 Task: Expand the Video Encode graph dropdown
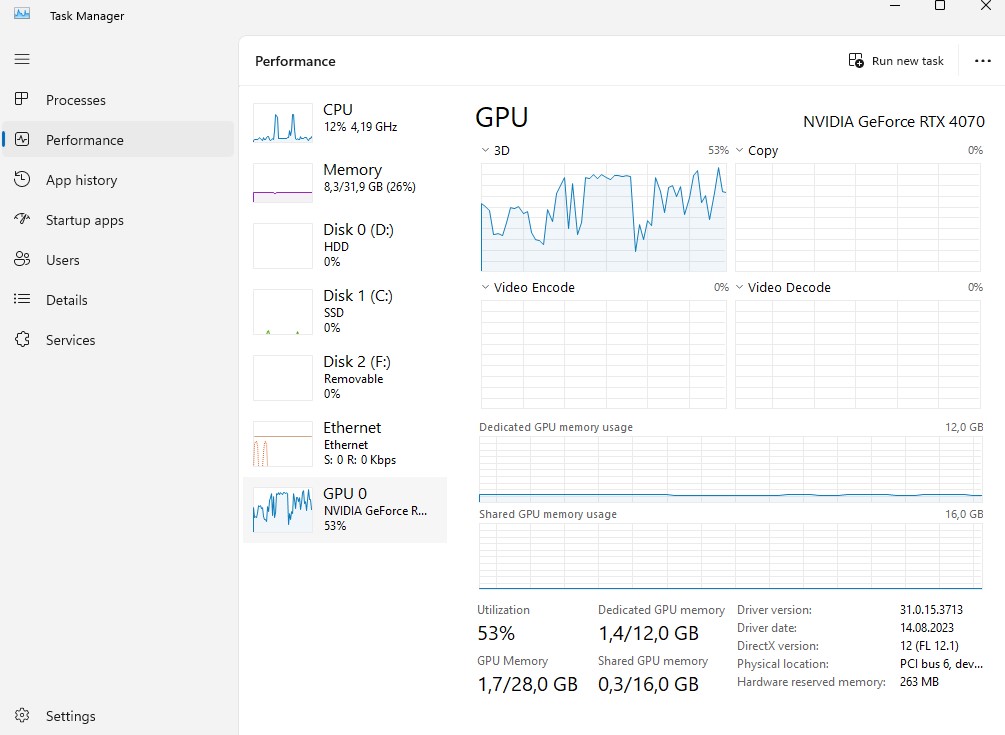(487, 287)
